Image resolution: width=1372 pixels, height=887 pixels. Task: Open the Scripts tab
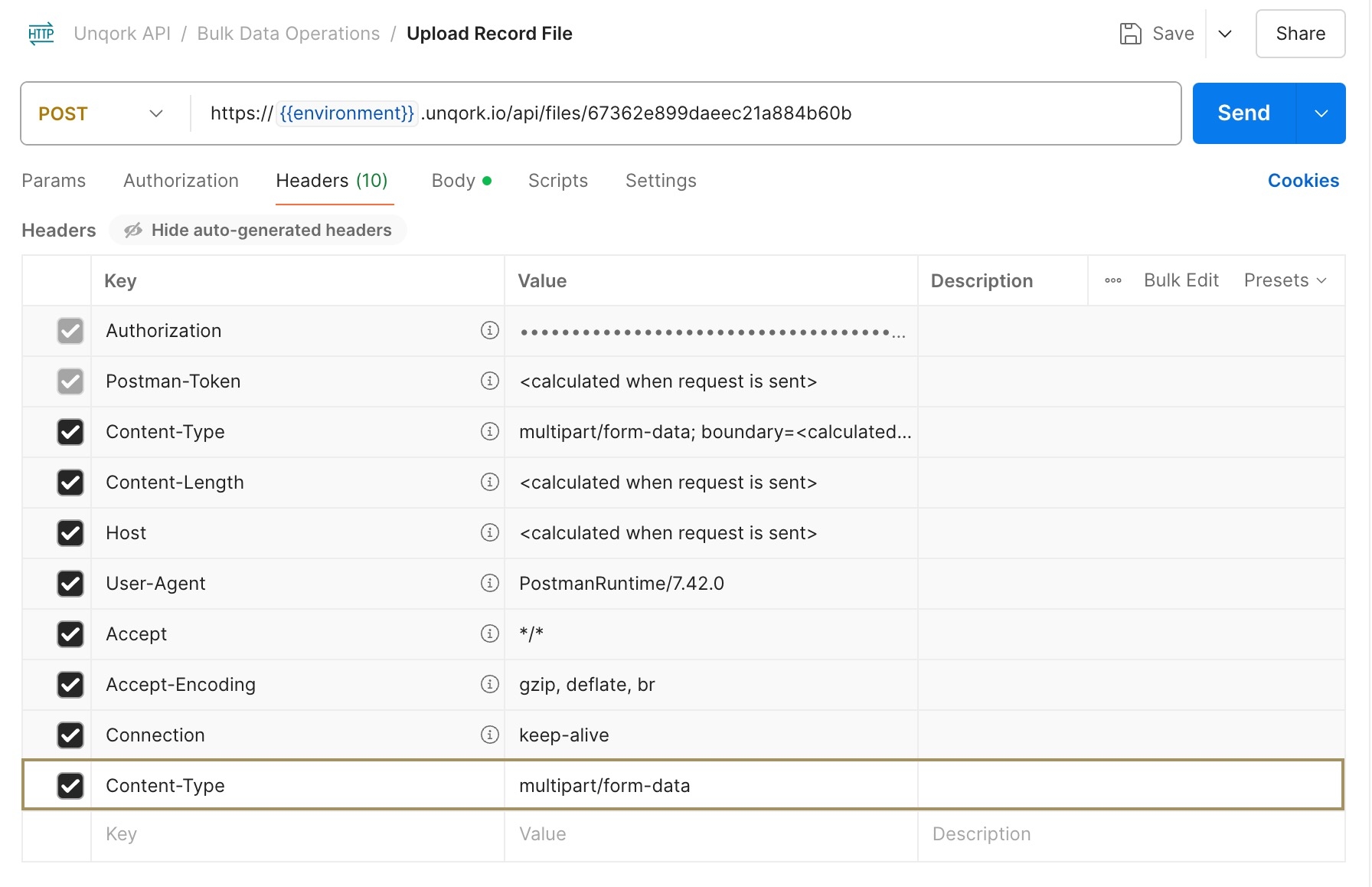point(558,181)
